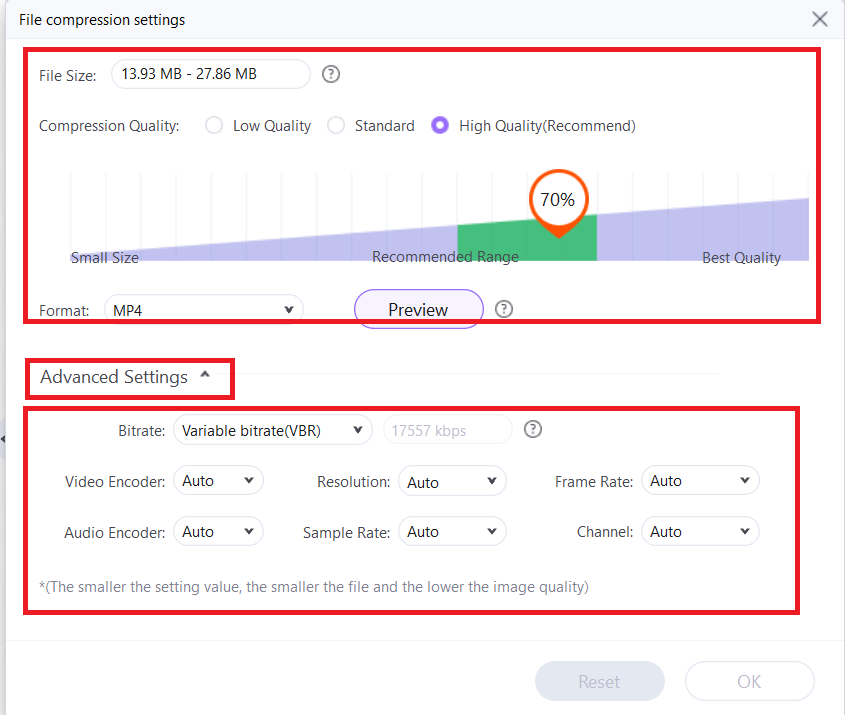
Task: Click the File Size input field
Action: (210, 73)
